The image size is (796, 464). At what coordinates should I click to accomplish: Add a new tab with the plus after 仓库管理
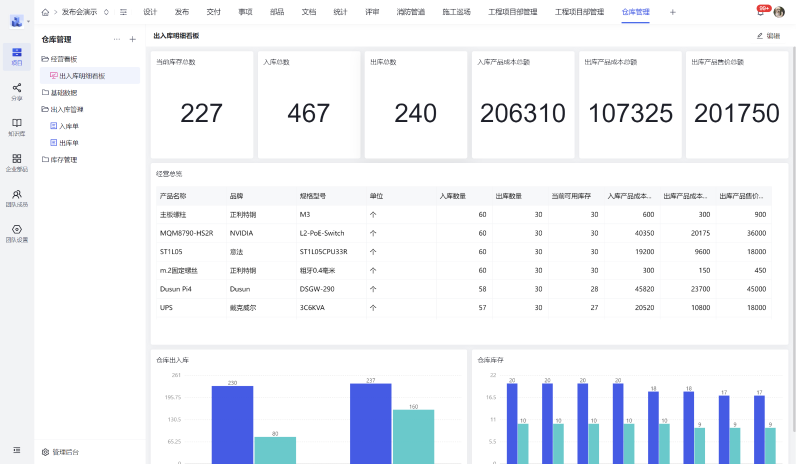pos(672,12)
